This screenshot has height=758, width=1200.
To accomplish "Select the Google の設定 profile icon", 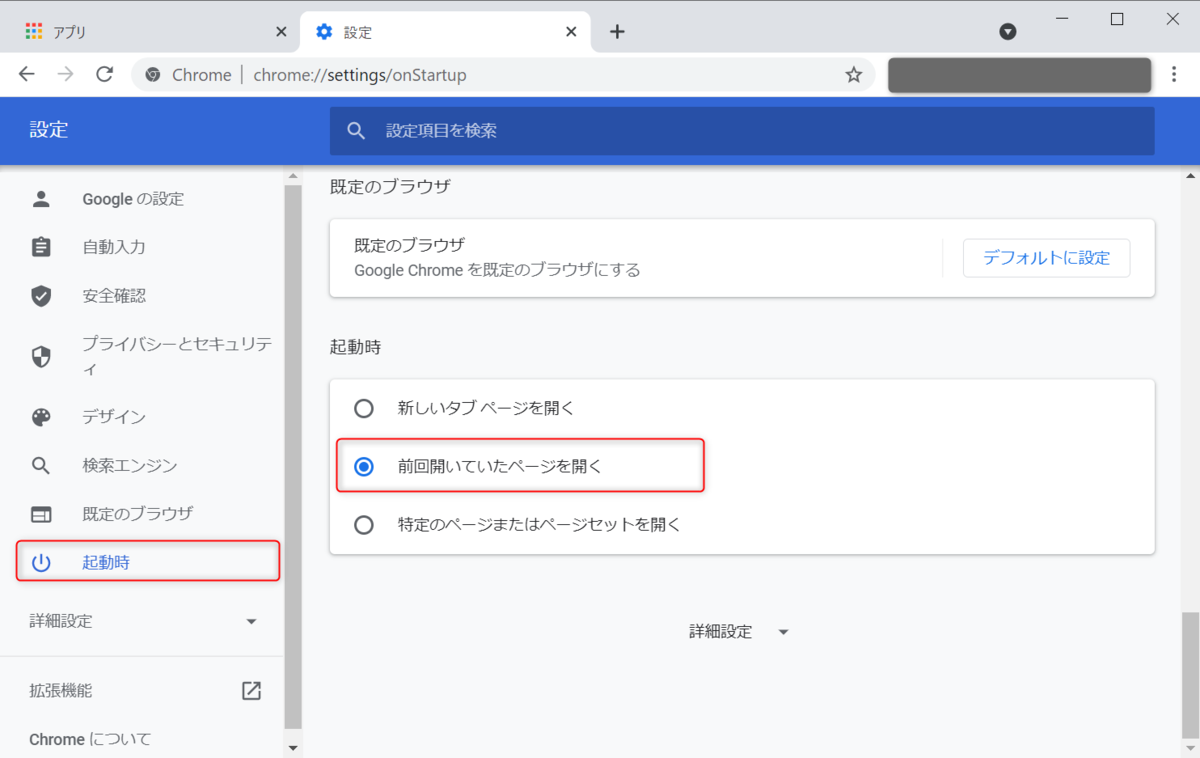I will [40, 198].
